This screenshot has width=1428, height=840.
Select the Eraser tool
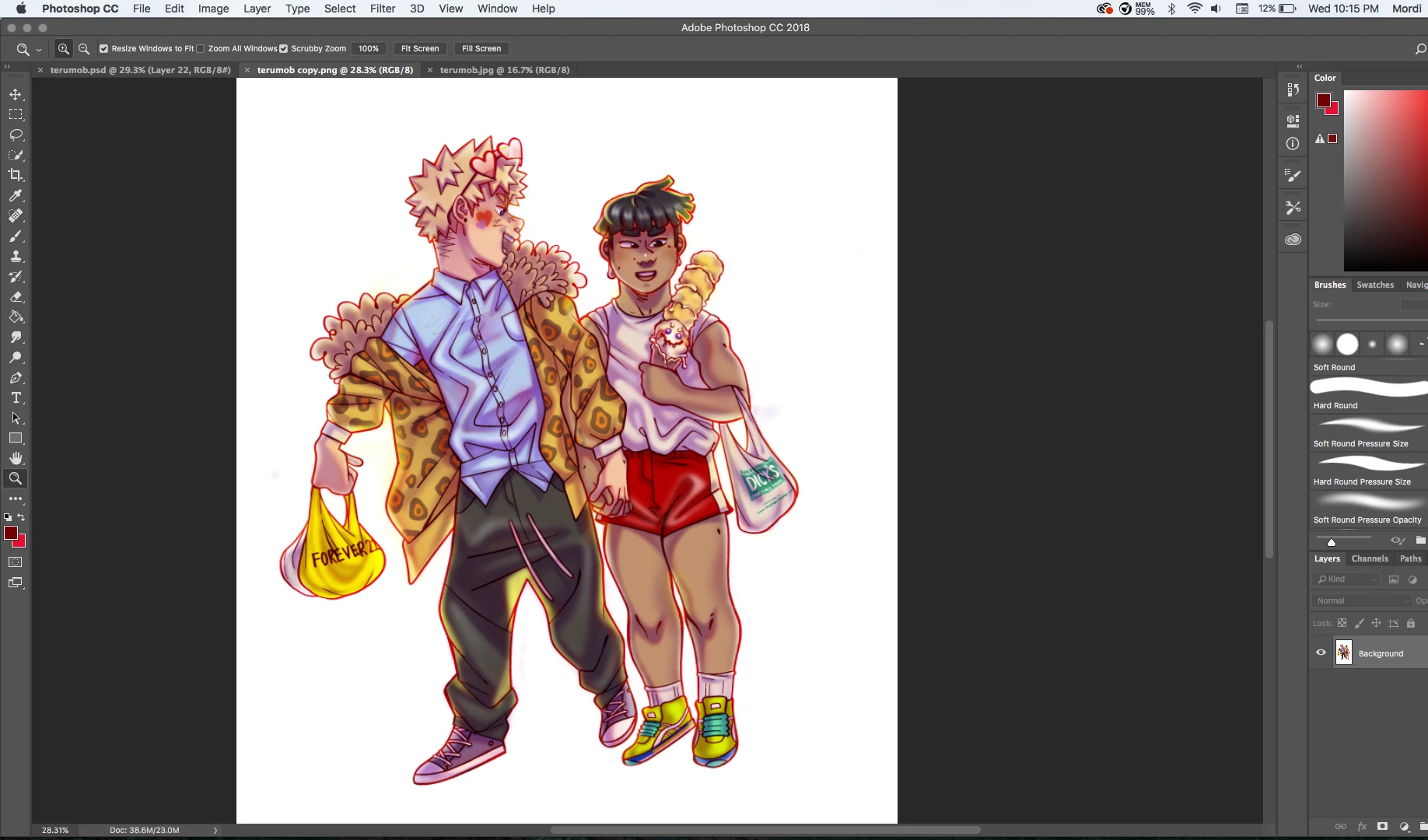pyautogui.click(x=16, y=296)
